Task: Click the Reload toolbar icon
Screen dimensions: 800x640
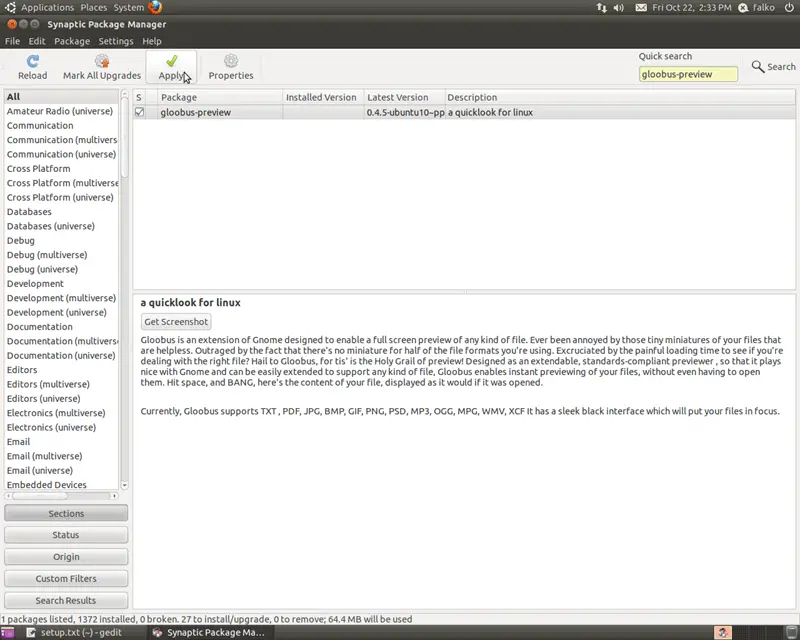Action: click(x=33, y=61)
